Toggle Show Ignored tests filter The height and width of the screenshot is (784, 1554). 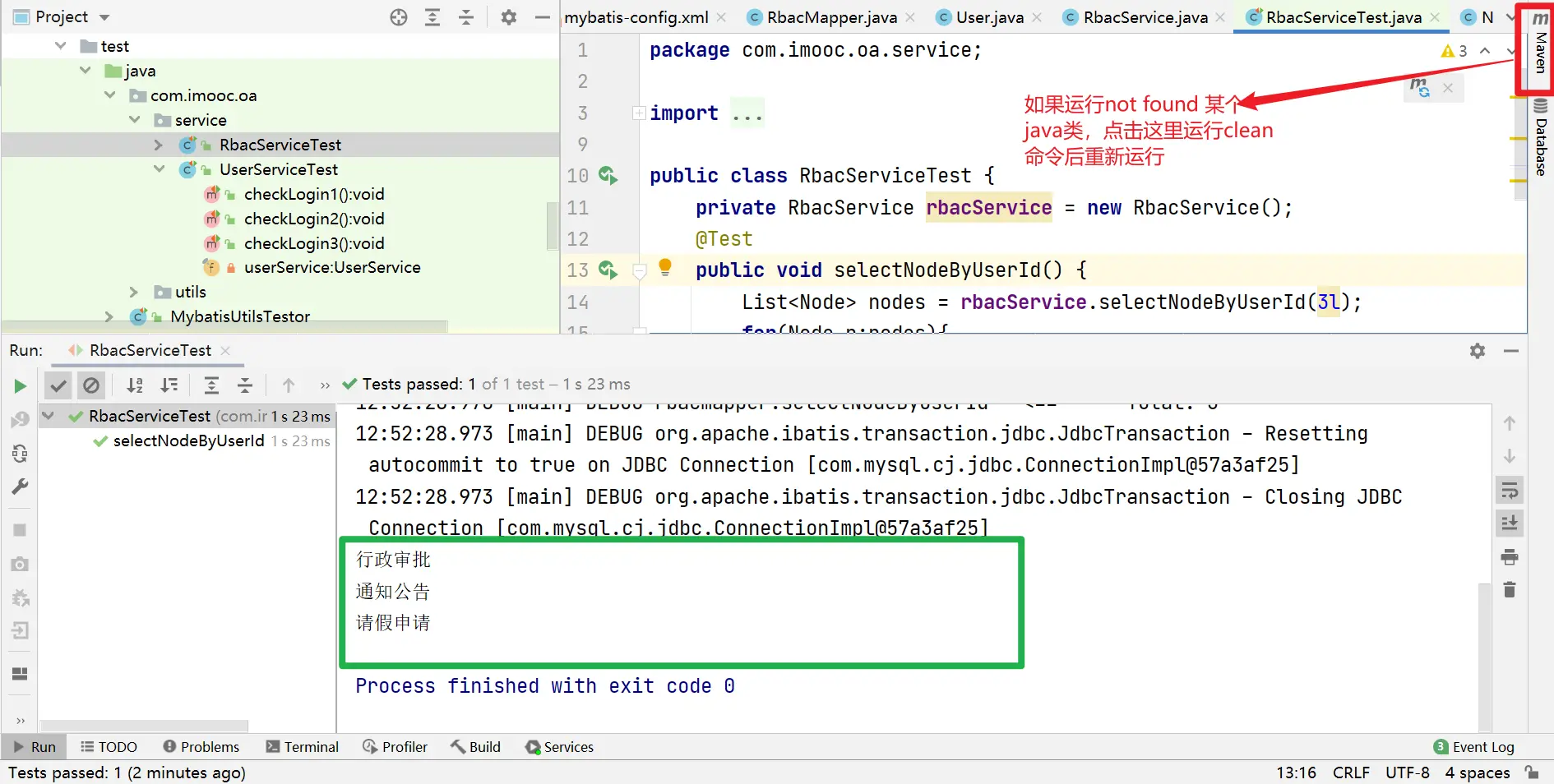pos(91,385)
